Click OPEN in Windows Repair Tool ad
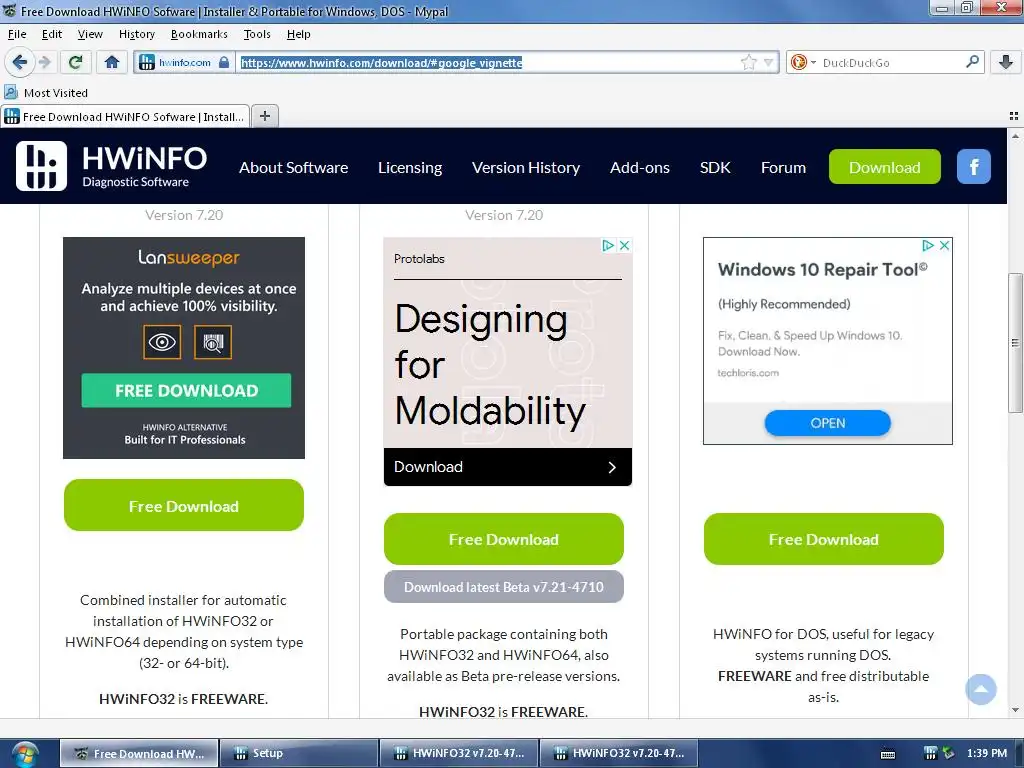The image size is (1024, 768). pyautogui.click(x=827, y=423)
